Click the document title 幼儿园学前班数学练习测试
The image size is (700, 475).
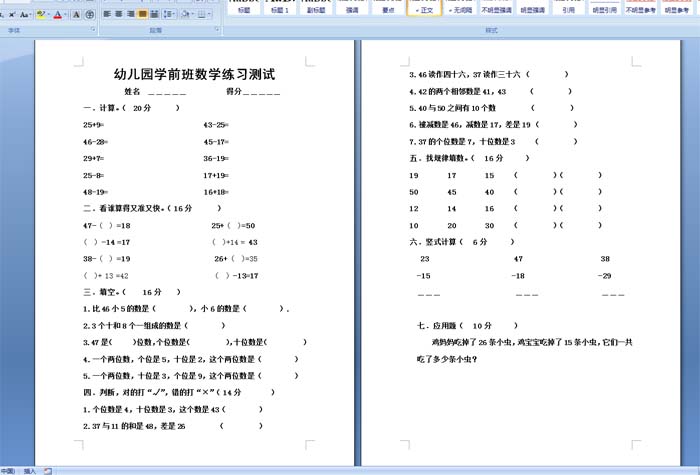tap(194, 74)
